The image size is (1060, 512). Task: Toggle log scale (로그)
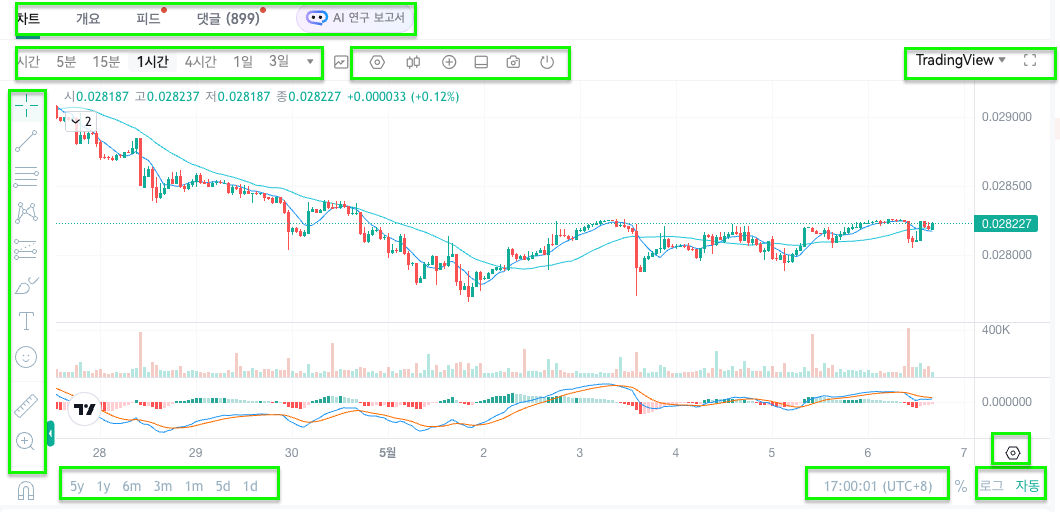click(991, 486)
